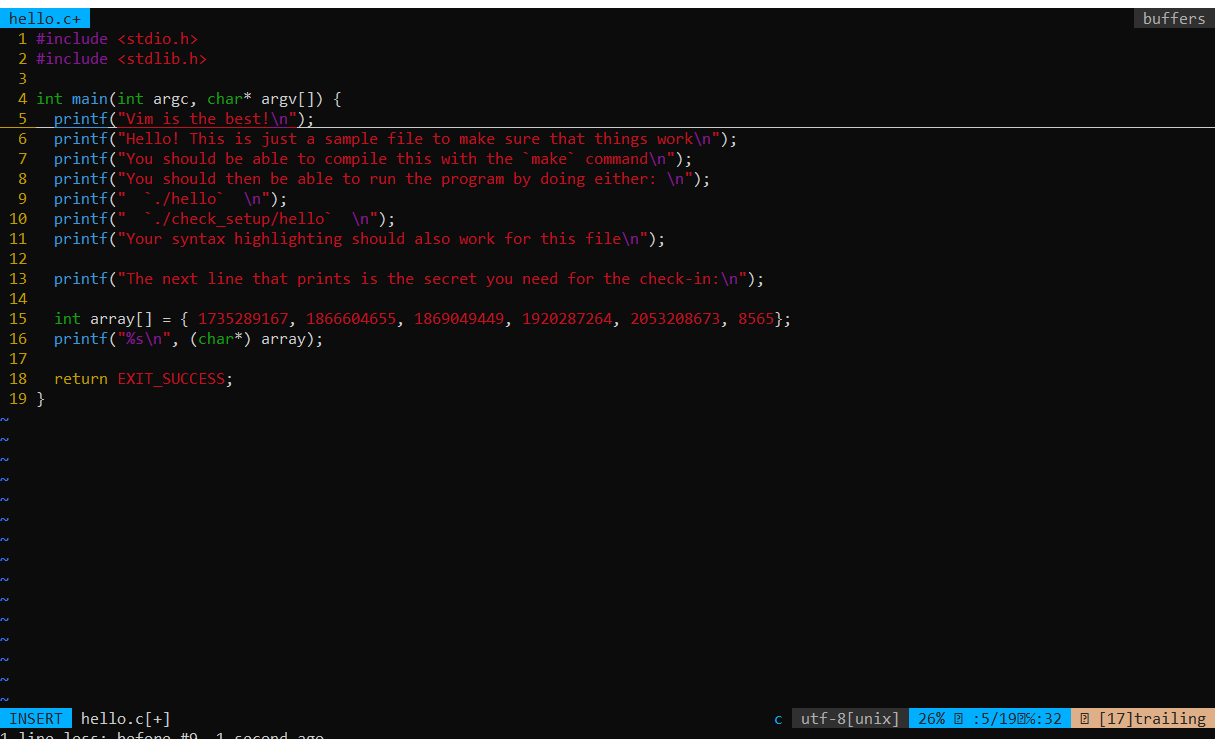Viewport: 1215px width, 739px height.
Task: Click the utf-8[unix] encoding segment
Action: pyautogui.click(x=851, y=718)
